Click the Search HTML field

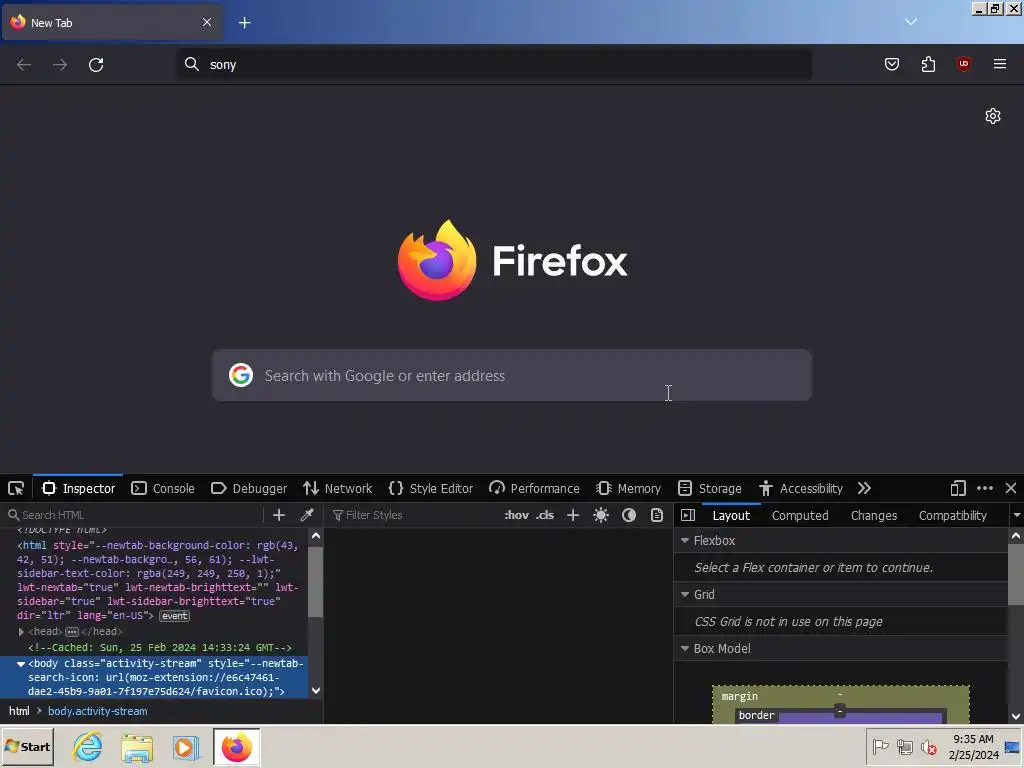[134, 515]
